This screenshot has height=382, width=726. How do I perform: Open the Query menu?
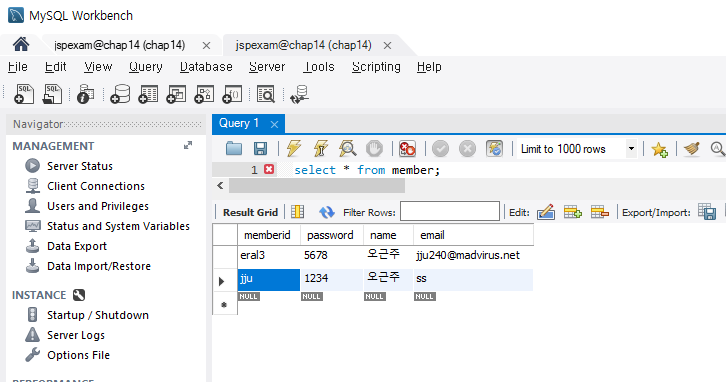[145, 67]
